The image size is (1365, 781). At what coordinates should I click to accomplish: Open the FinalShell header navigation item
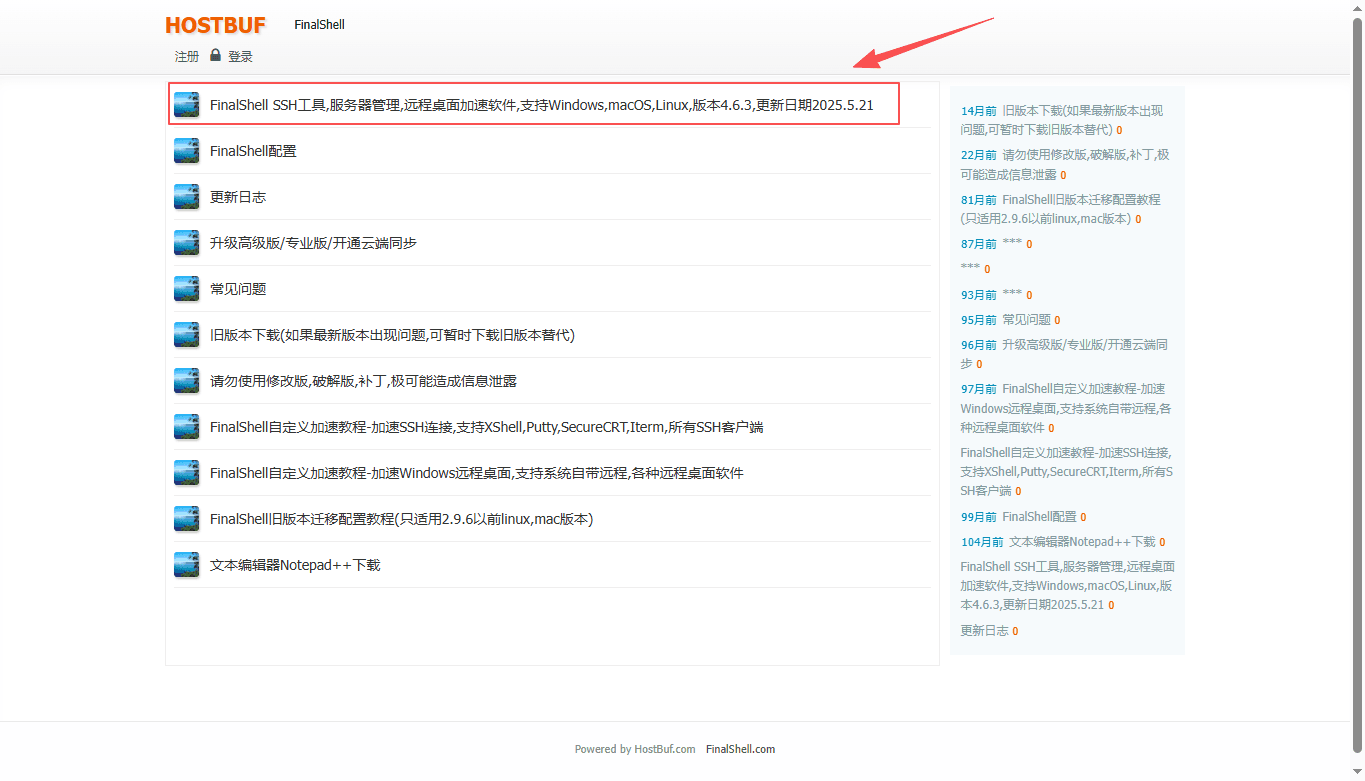(x=319, y=25)
